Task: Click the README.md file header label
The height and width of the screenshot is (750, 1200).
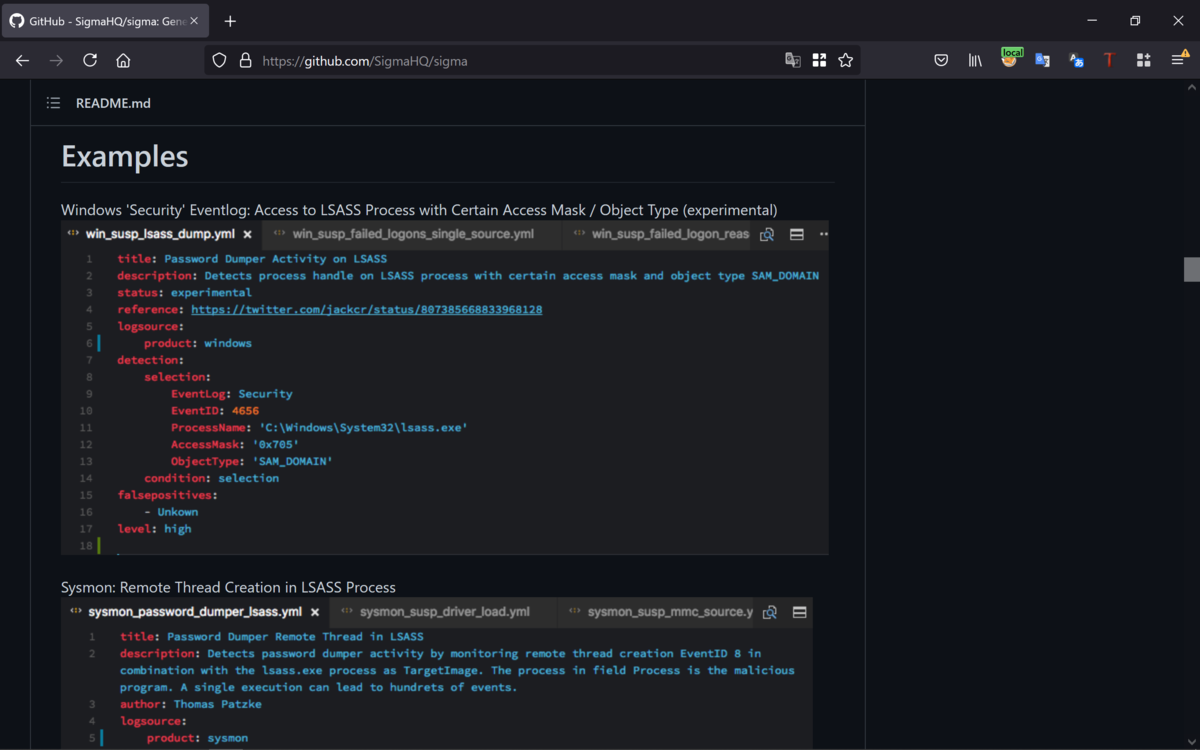Action: click(x=113, y=103)
